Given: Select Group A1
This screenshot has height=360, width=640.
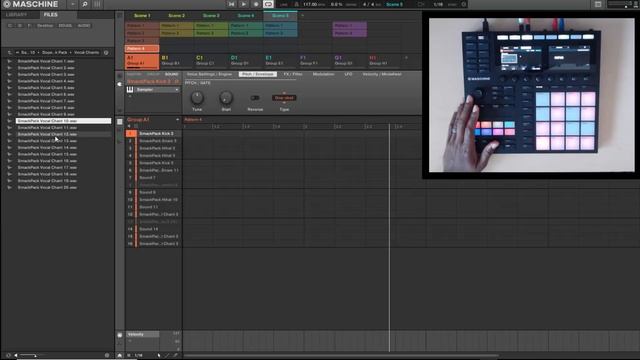Looking at the screenshot, I should [142, 61].
